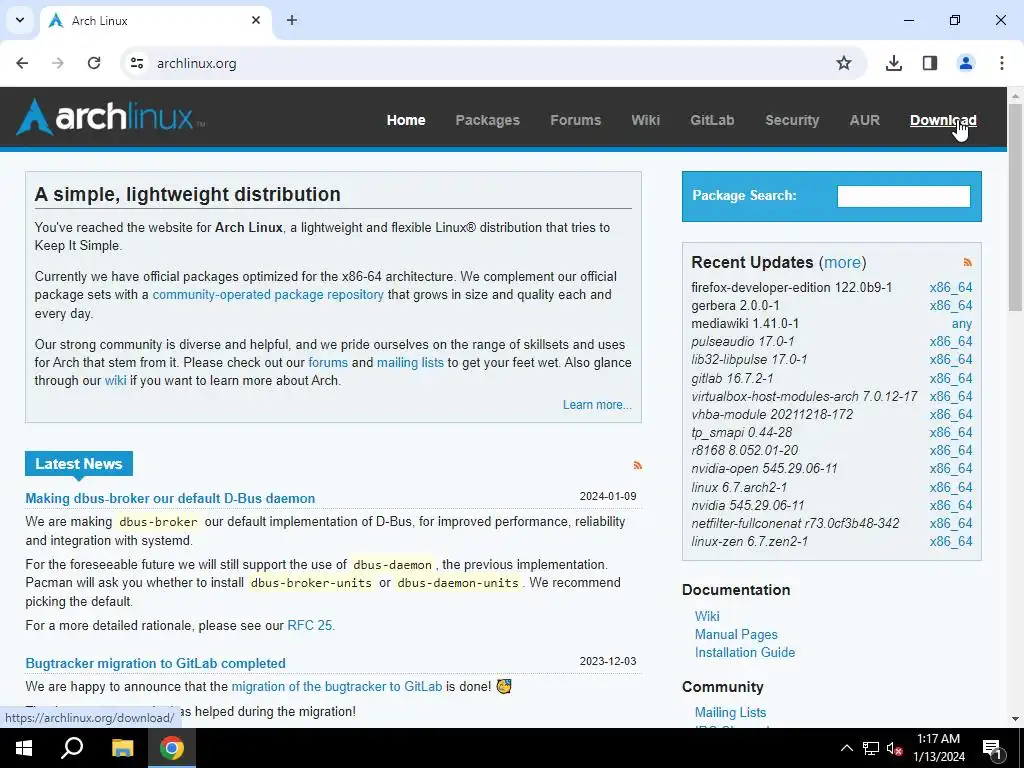Go to Forums in the navigation

(575, 120)
